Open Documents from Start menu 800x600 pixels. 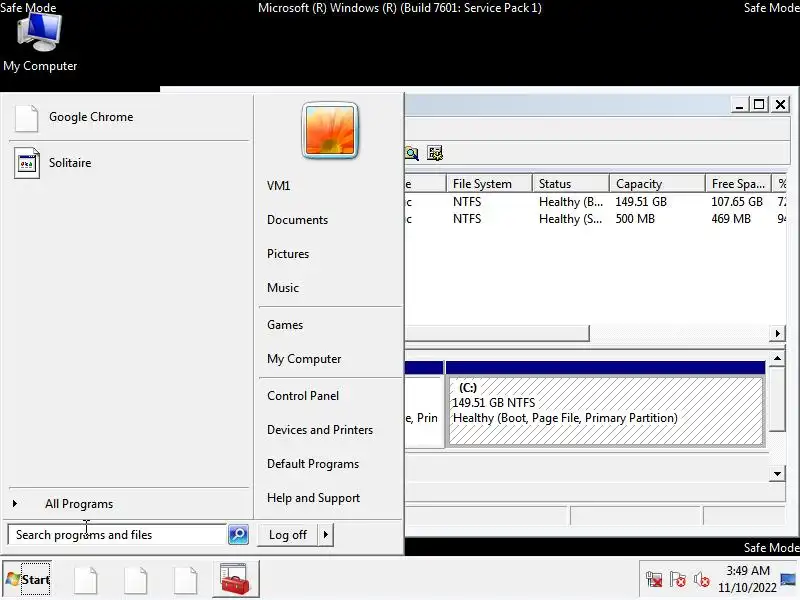pyautogui.click(x=297, y=220)
